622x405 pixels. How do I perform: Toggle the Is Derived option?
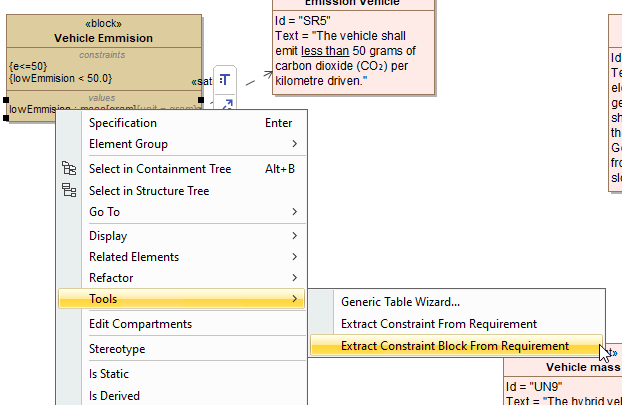(x=114, y=395)
